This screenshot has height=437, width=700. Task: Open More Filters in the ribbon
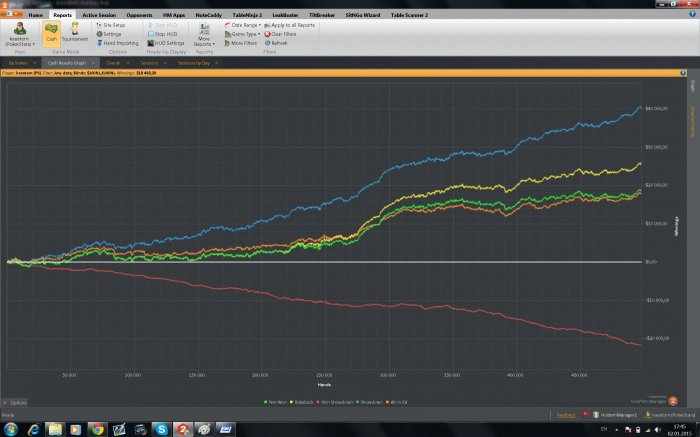pos(241,43)
